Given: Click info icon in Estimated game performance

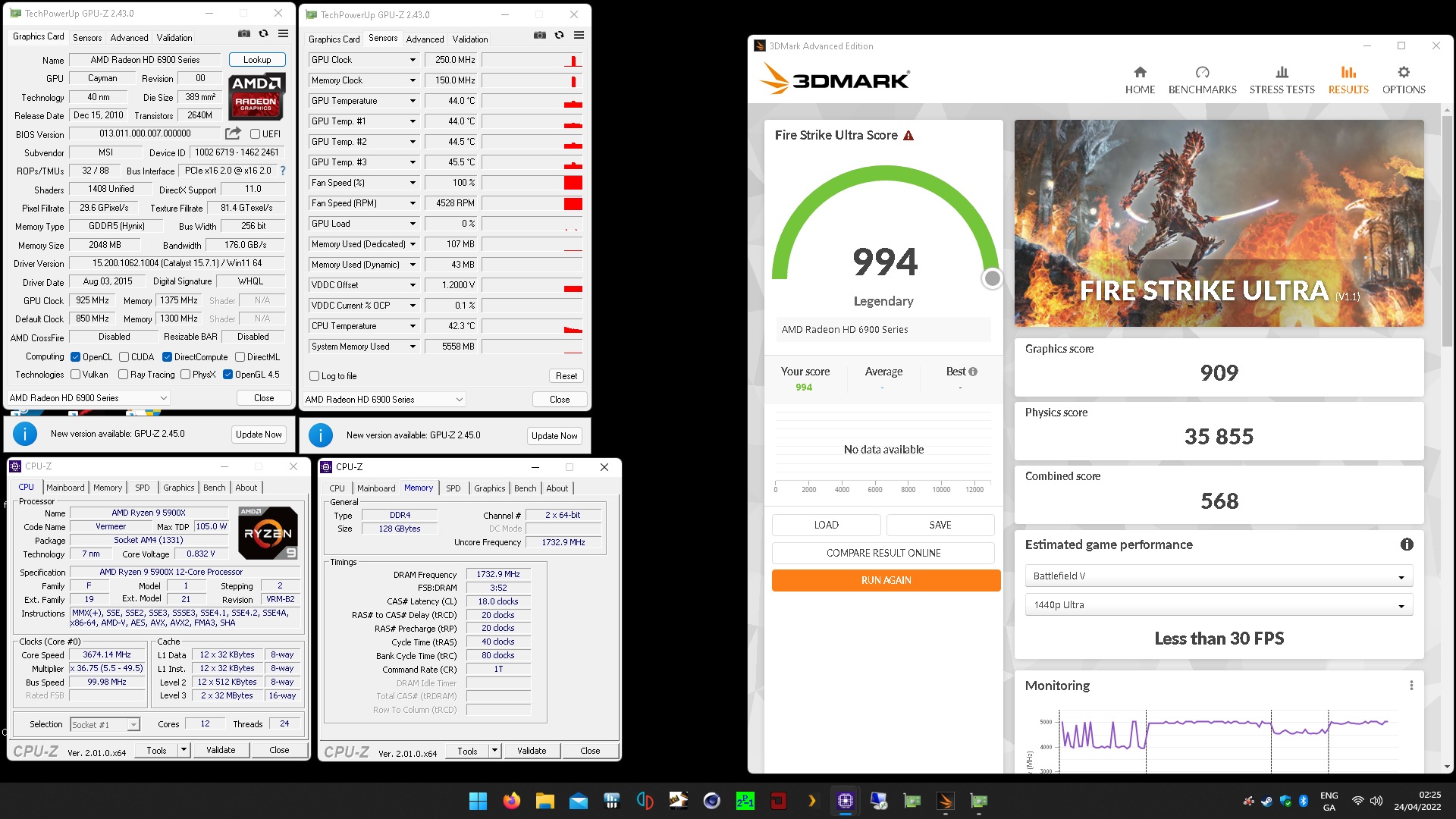Looking at the screenshot, I should click(1407, 544).
